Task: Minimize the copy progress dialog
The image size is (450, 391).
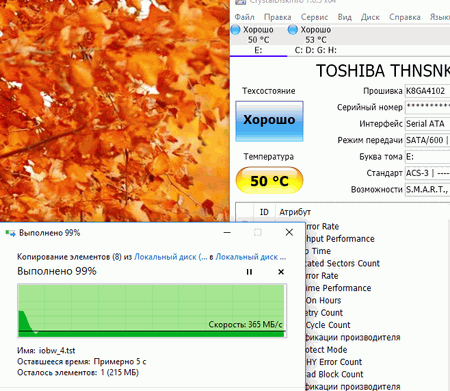Action: pyautogui.click(x=227, y=232)
